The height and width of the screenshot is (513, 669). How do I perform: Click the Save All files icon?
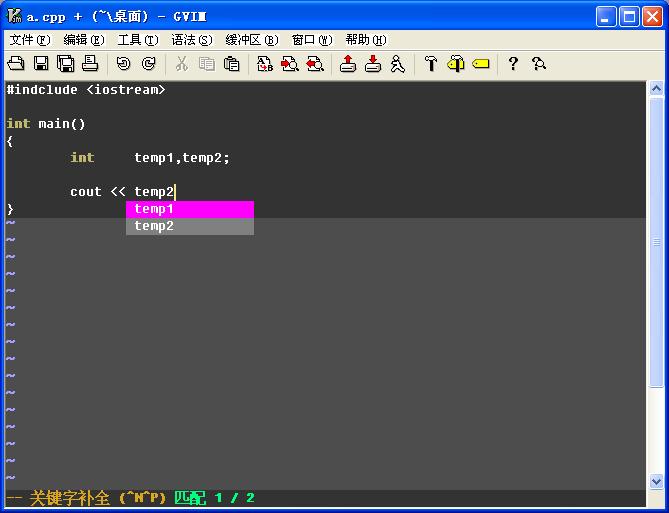[66, 64]
